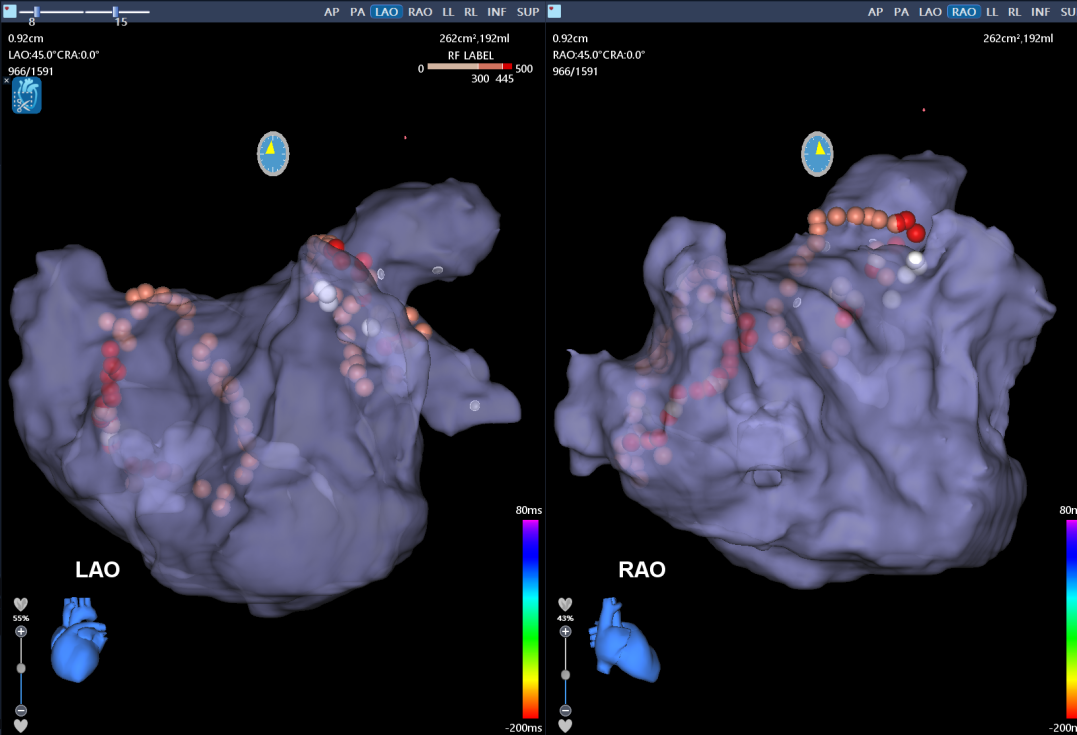This screenshot has height=735, width=1077.
Task: Click the right pane activation time color scale
Action: click(1072, 619)
